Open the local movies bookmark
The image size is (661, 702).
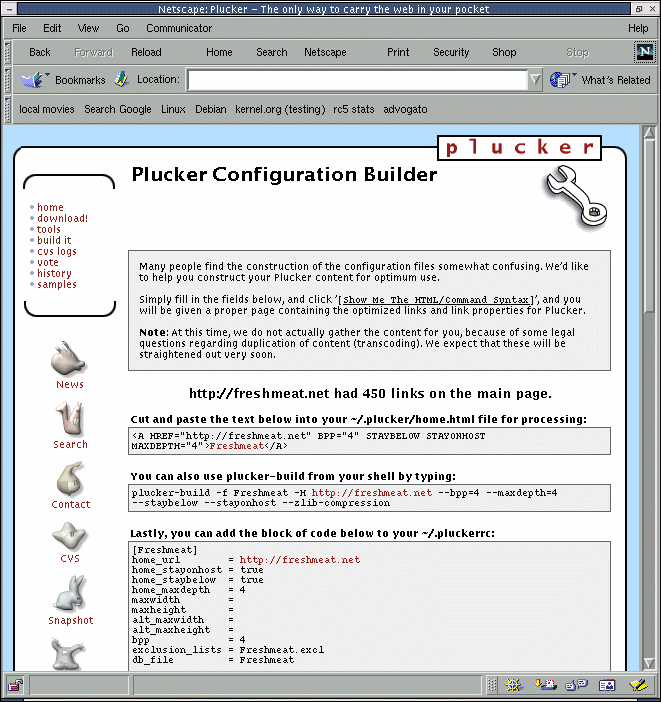point(47,109)
